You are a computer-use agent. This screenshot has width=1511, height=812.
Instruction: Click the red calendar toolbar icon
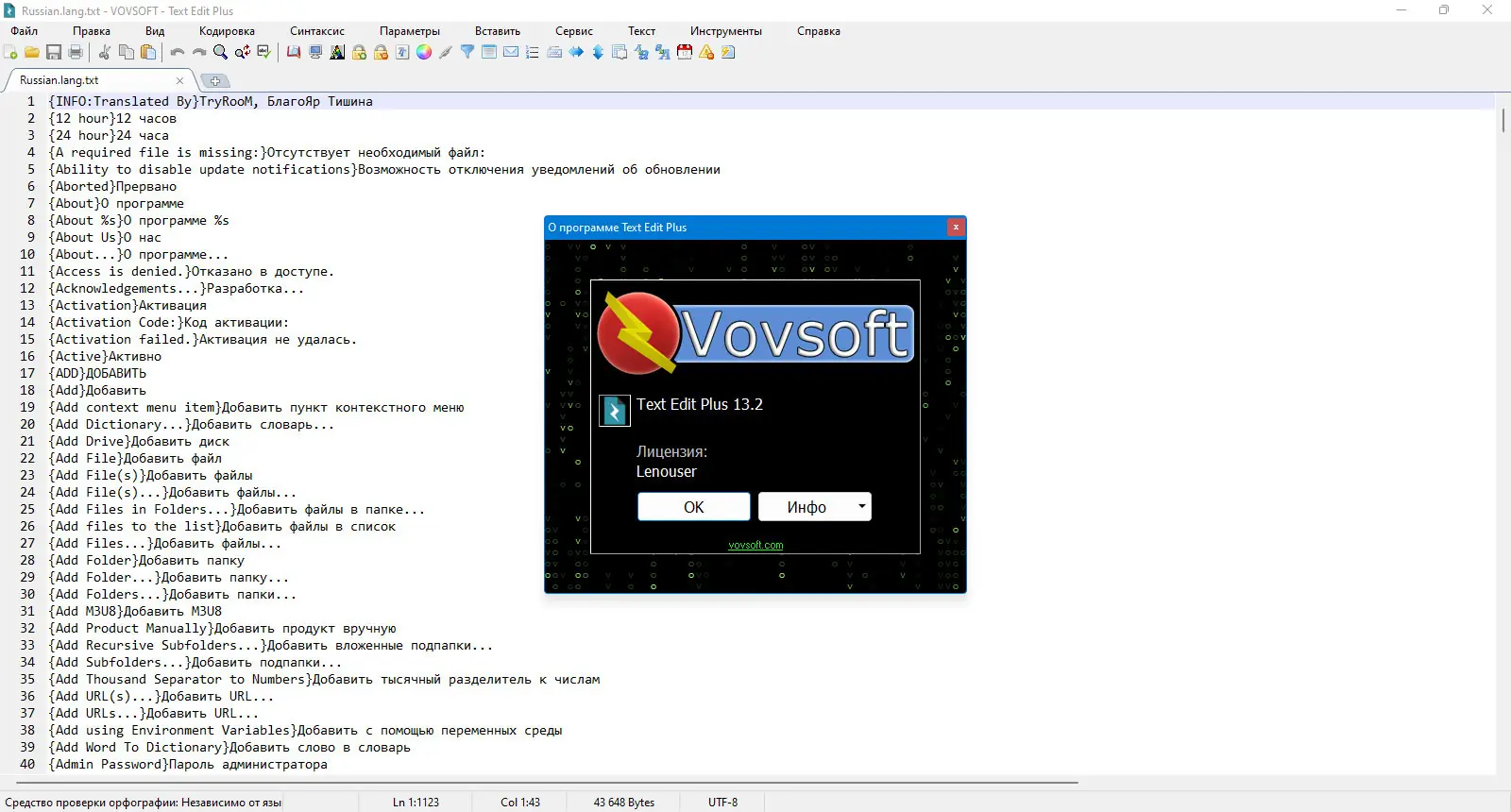(x=685, y=53)
